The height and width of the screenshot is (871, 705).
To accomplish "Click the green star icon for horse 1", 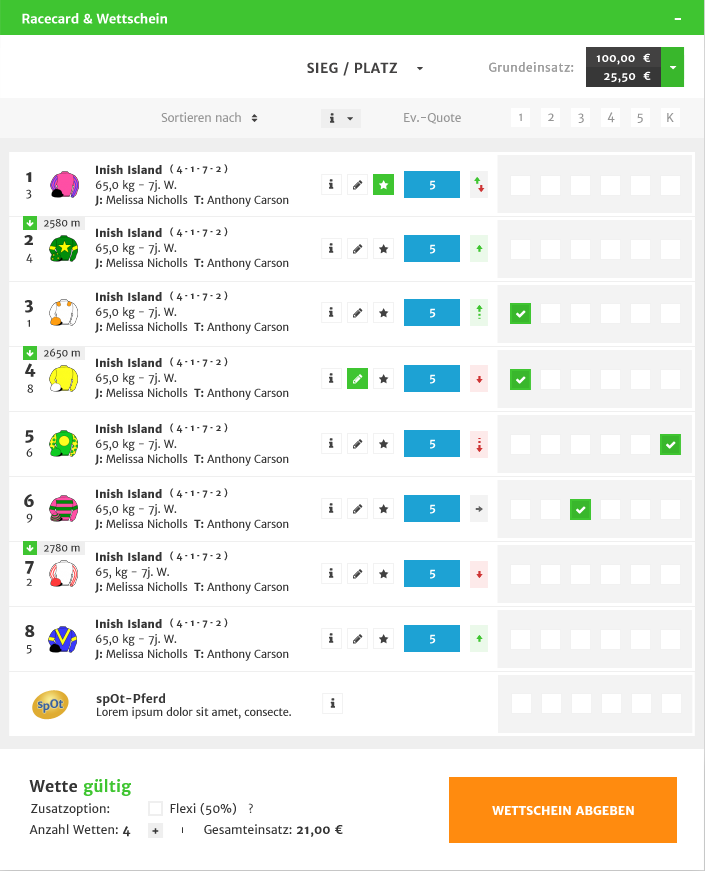I will coord(383,185).
